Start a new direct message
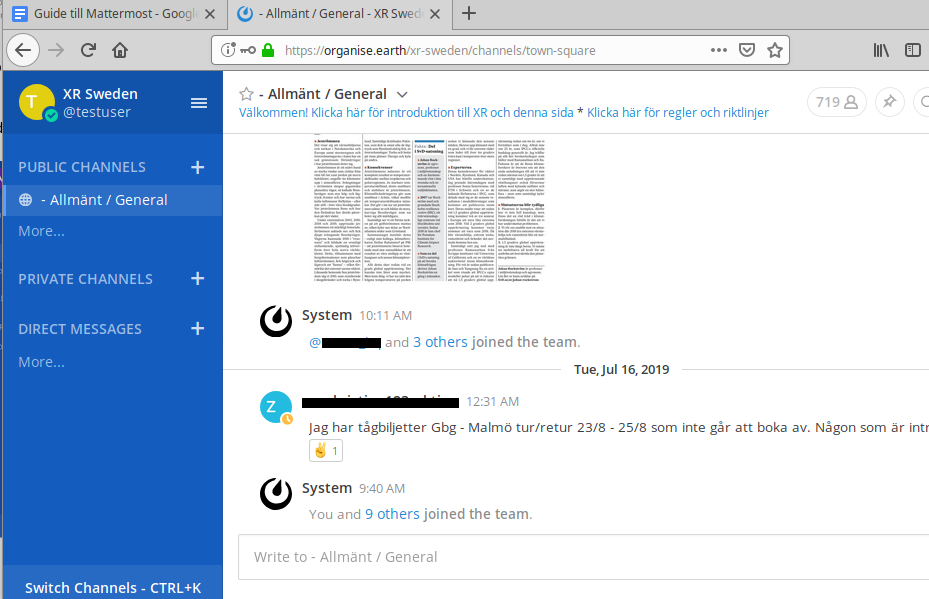Viewport: 929px width, 599px height. (x=198, y=328)
